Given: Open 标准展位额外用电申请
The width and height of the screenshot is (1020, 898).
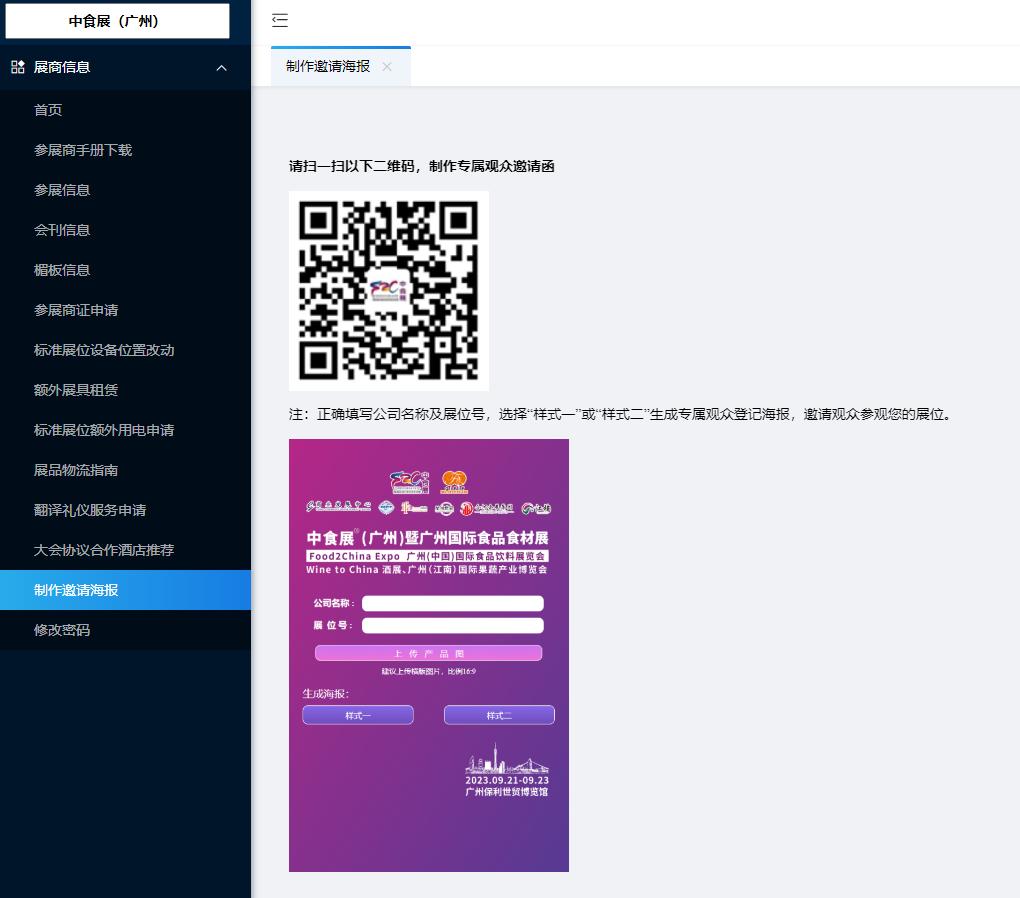Looking at the screenshot, I should (x=104, y=430).
